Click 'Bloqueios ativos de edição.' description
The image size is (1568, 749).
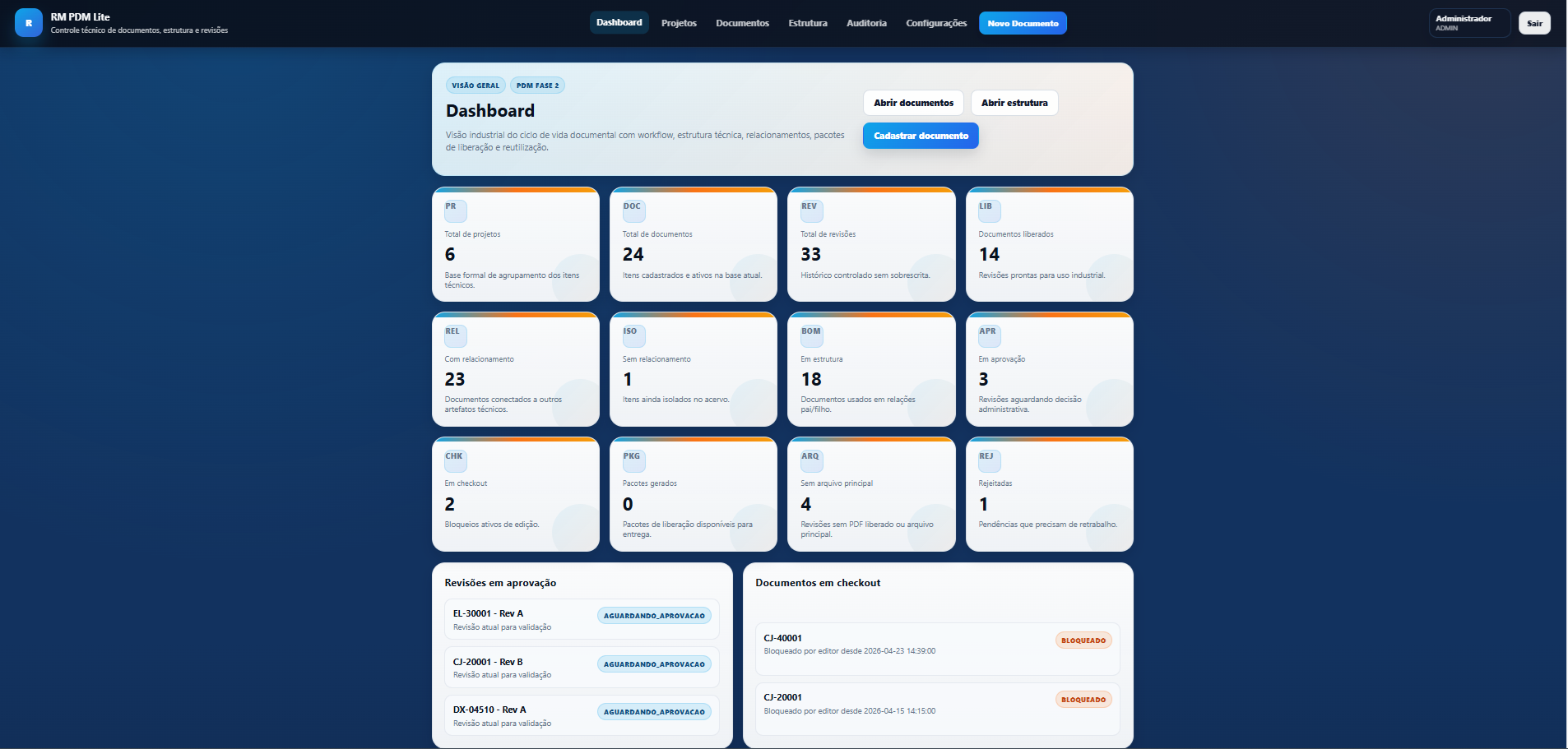[x=492, y=525]
